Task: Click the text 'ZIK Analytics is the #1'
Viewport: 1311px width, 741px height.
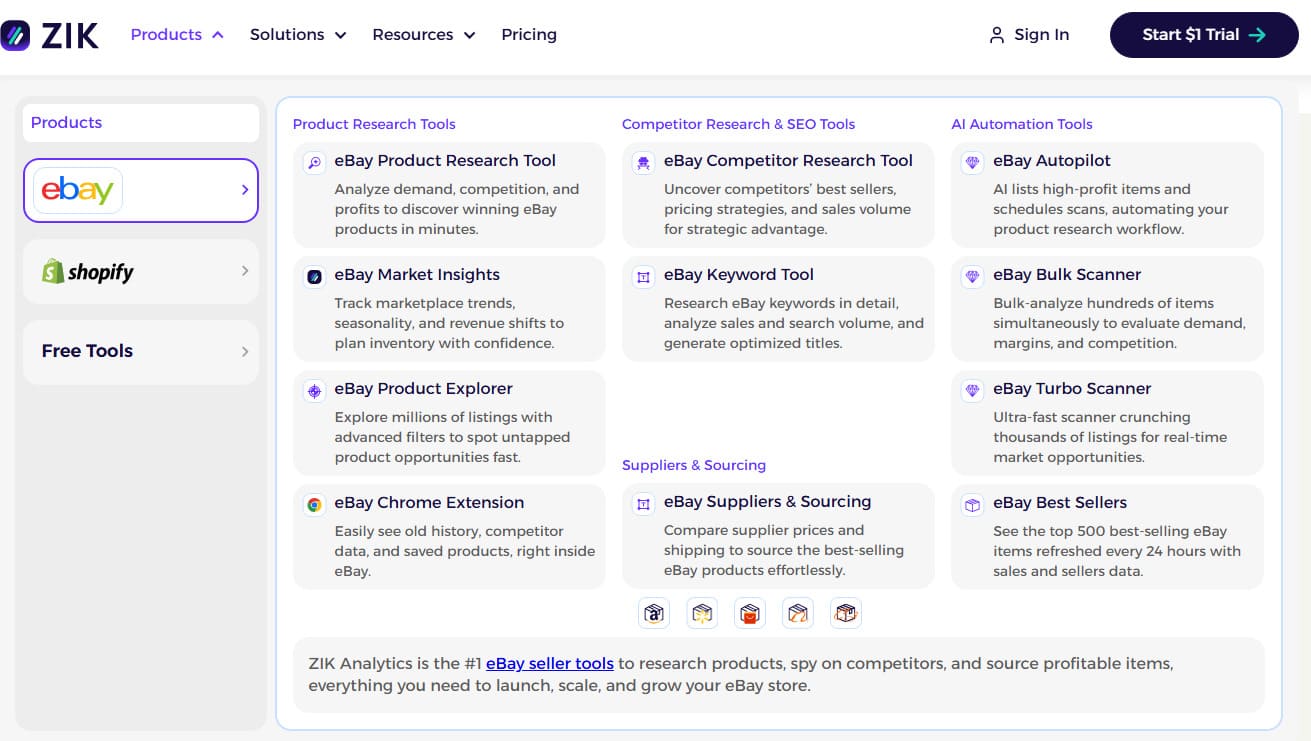Action: pyautogui.click(x=395, y=663)
